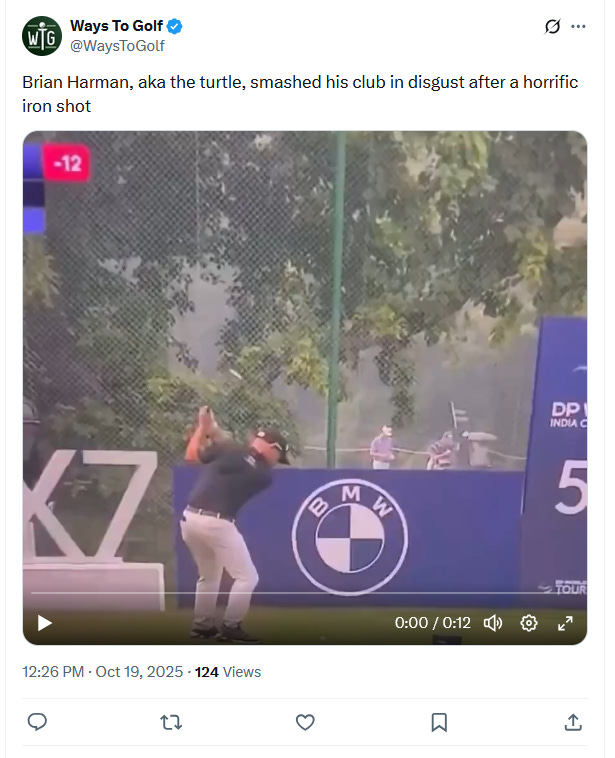This screenshot has width=615, height=758.
Task: Bookmark this post
Action: coord(439,723)
